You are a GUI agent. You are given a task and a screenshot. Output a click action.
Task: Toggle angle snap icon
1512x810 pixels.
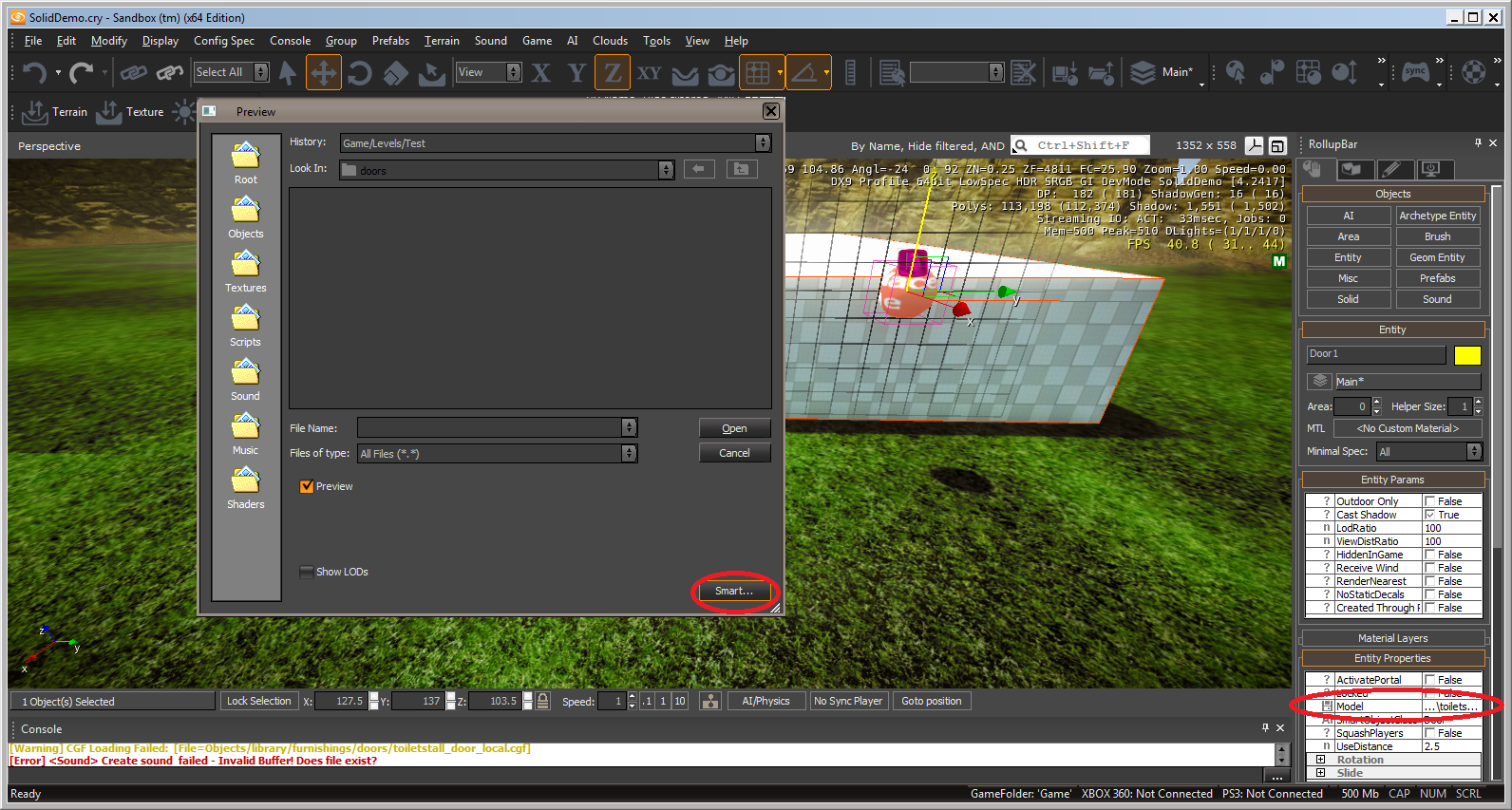click(804, 72)
